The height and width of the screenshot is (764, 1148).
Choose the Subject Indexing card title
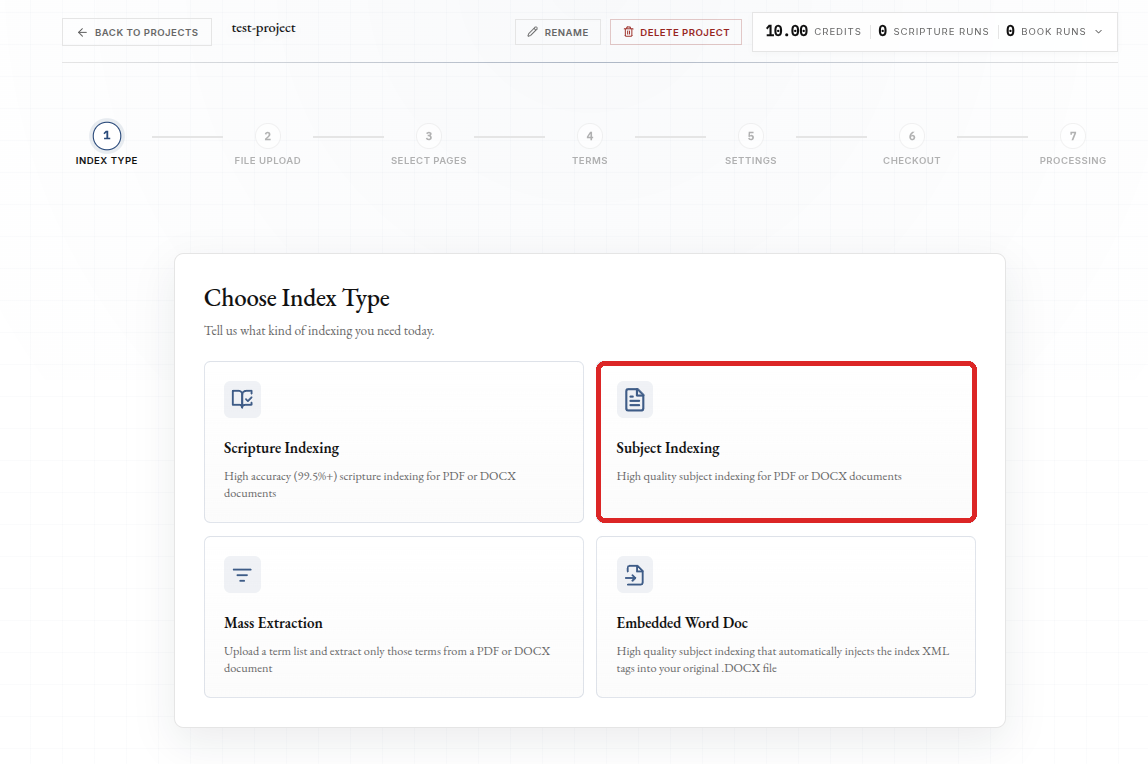(668, 448)
